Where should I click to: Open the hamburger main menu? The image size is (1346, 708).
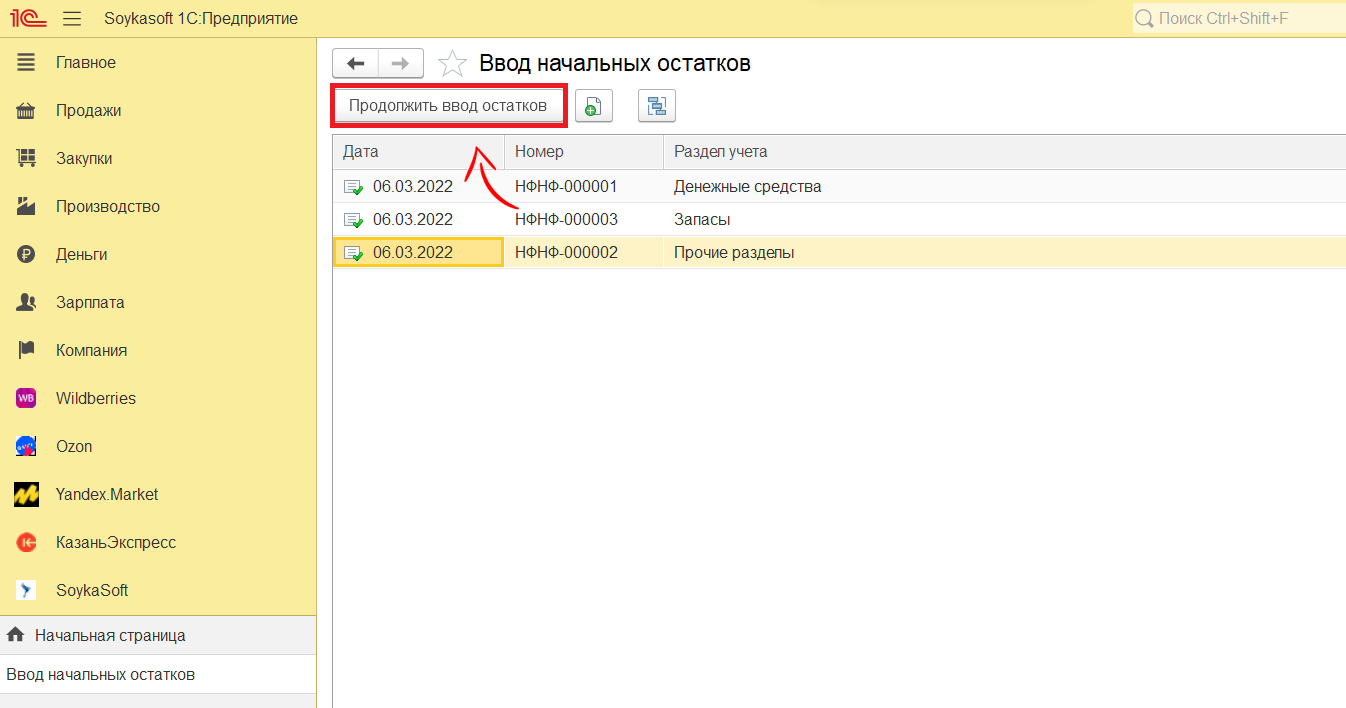pyautogui.click(x=72, y=18)
